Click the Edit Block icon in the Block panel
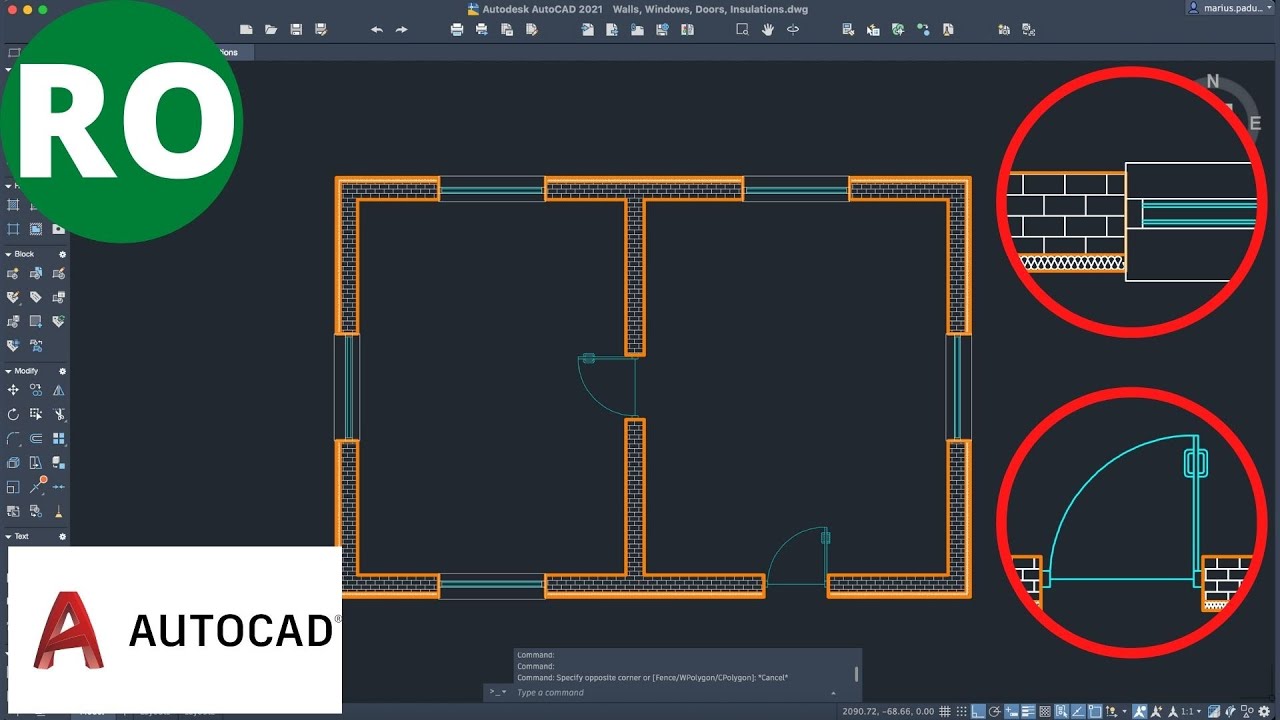Image resolution: width=1280 pixels, height=720 pixels. (59, 273)
